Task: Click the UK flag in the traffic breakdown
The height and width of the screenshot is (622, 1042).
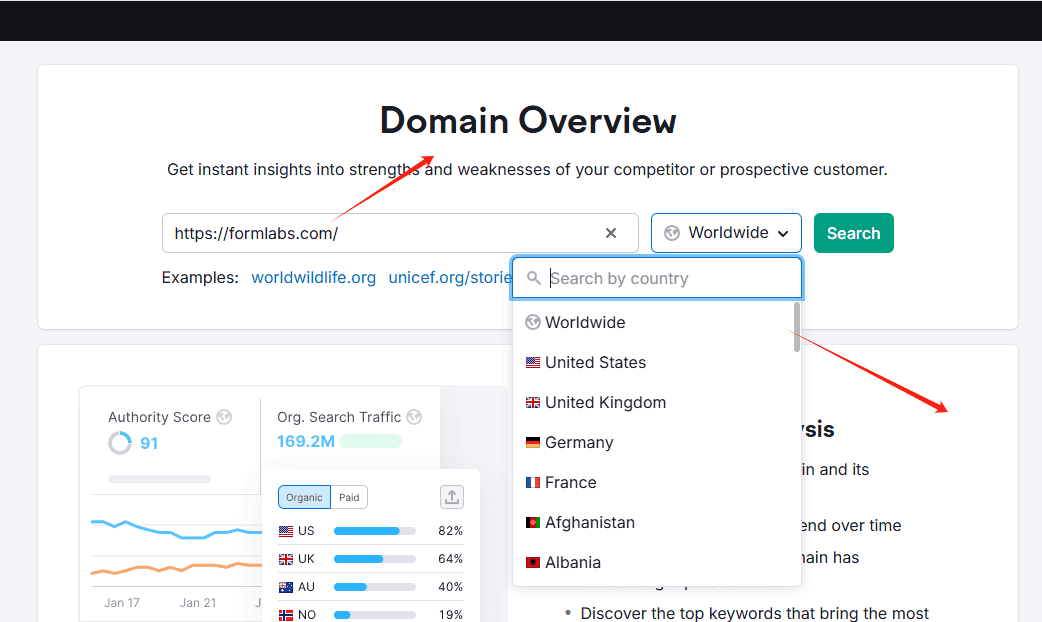Action: tap(286, 559)
